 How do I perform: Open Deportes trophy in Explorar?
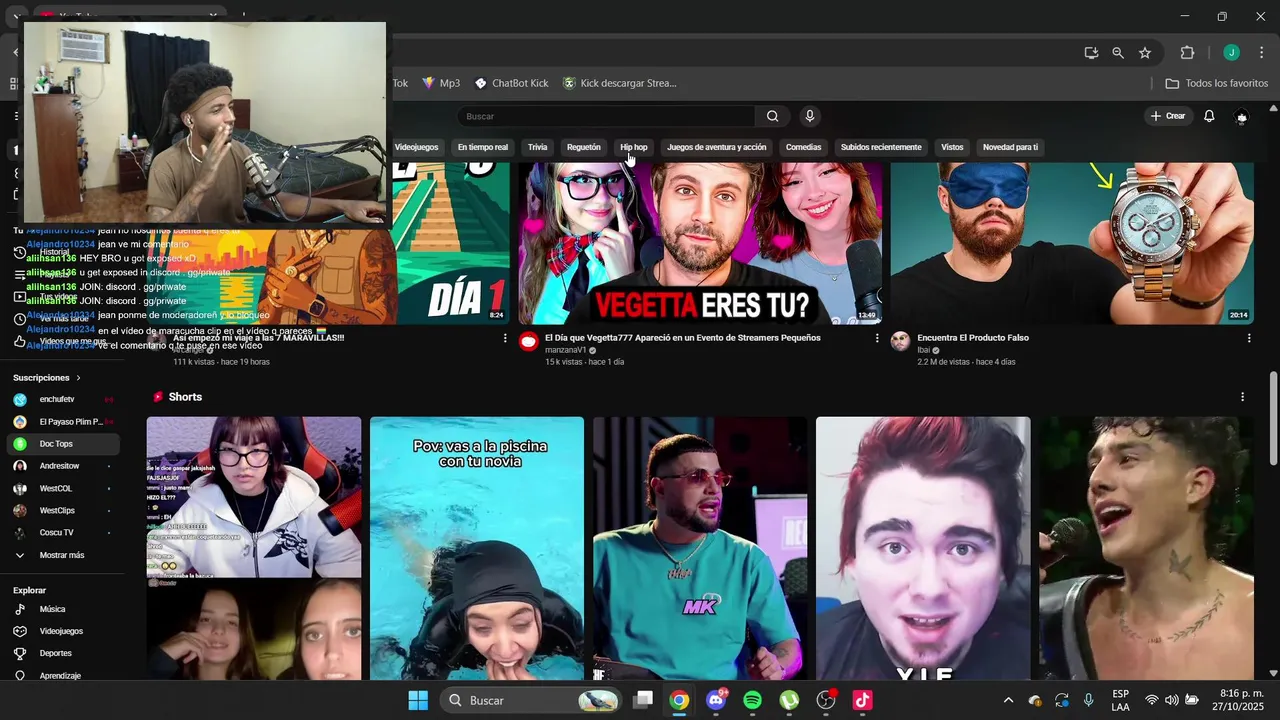tap(62, 653)
